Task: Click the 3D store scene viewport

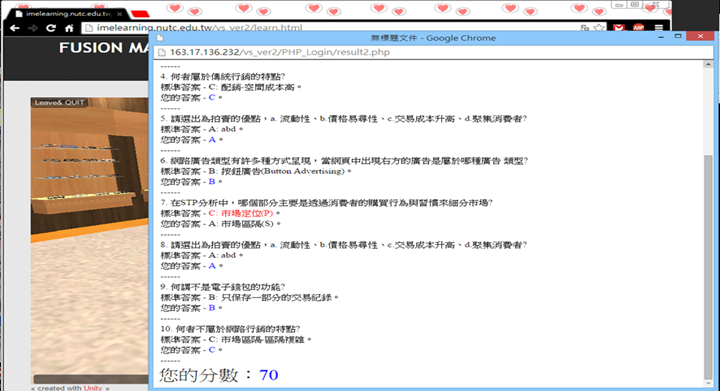Action: (90, 241)
